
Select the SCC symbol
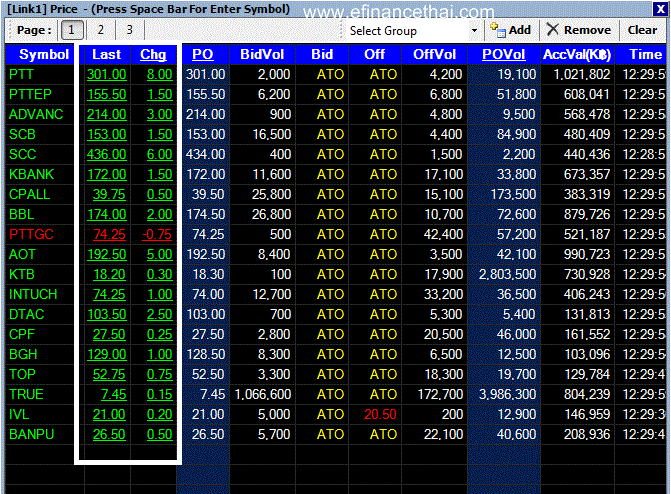pos(22,155)
